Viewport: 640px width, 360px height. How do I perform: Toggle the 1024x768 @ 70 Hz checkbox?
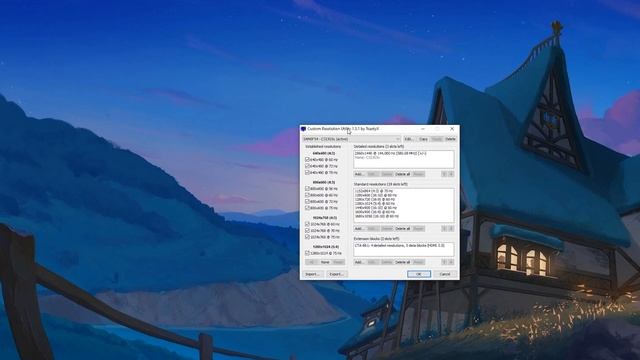(307, 231)
